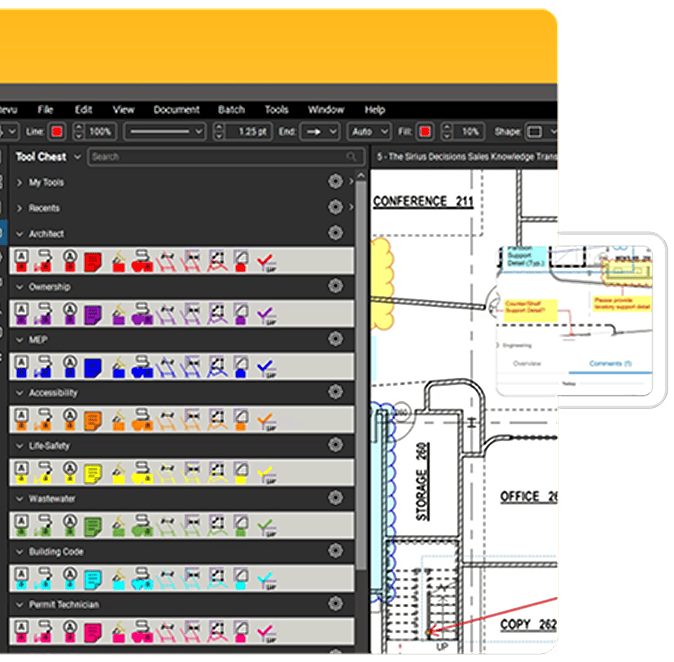Select the pink note tool in Permit Technician row
Image resolution: width=674 pixels, height=662 pixels.
(x=93, y=633)
